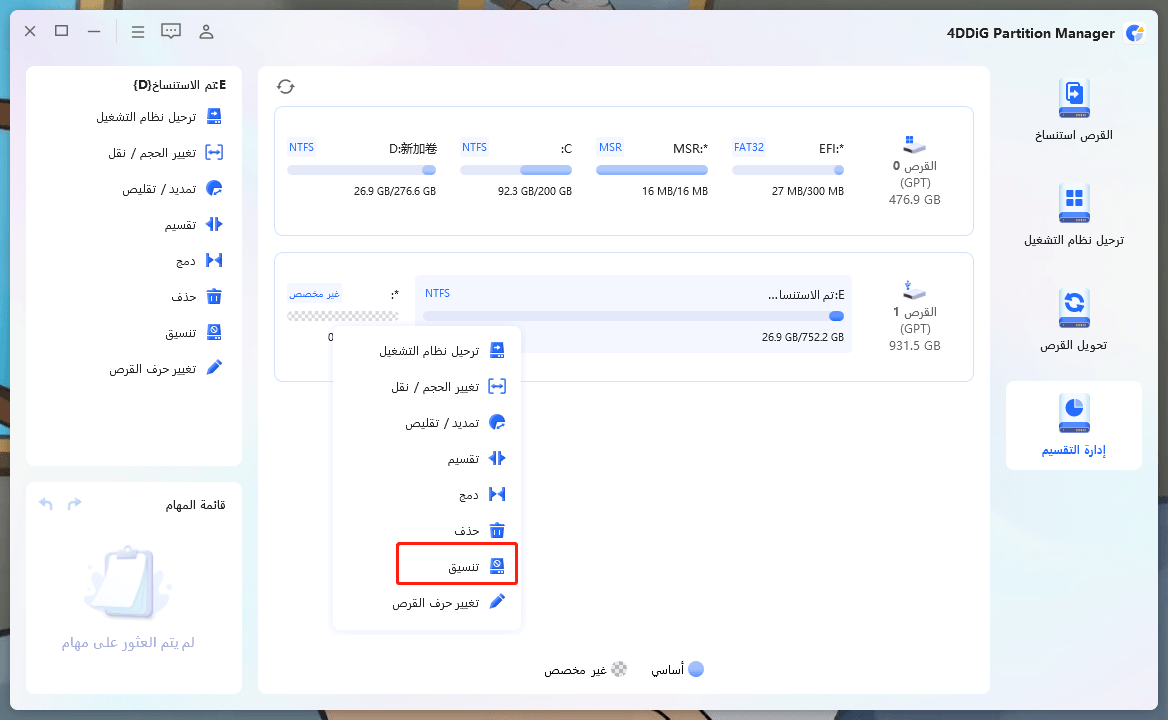The height and width of the screenshot is (720, 1168).
Task: Click the Delete (حذف) trash icon
Action: click(212, 296)
